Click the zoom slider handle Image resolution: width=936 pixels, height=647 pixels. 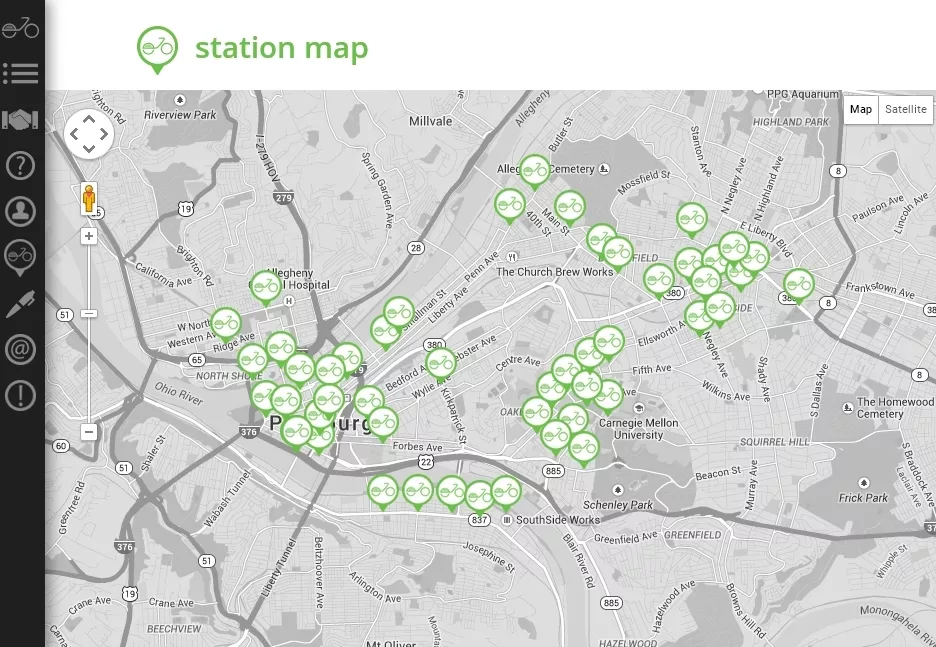coord(89,313)
